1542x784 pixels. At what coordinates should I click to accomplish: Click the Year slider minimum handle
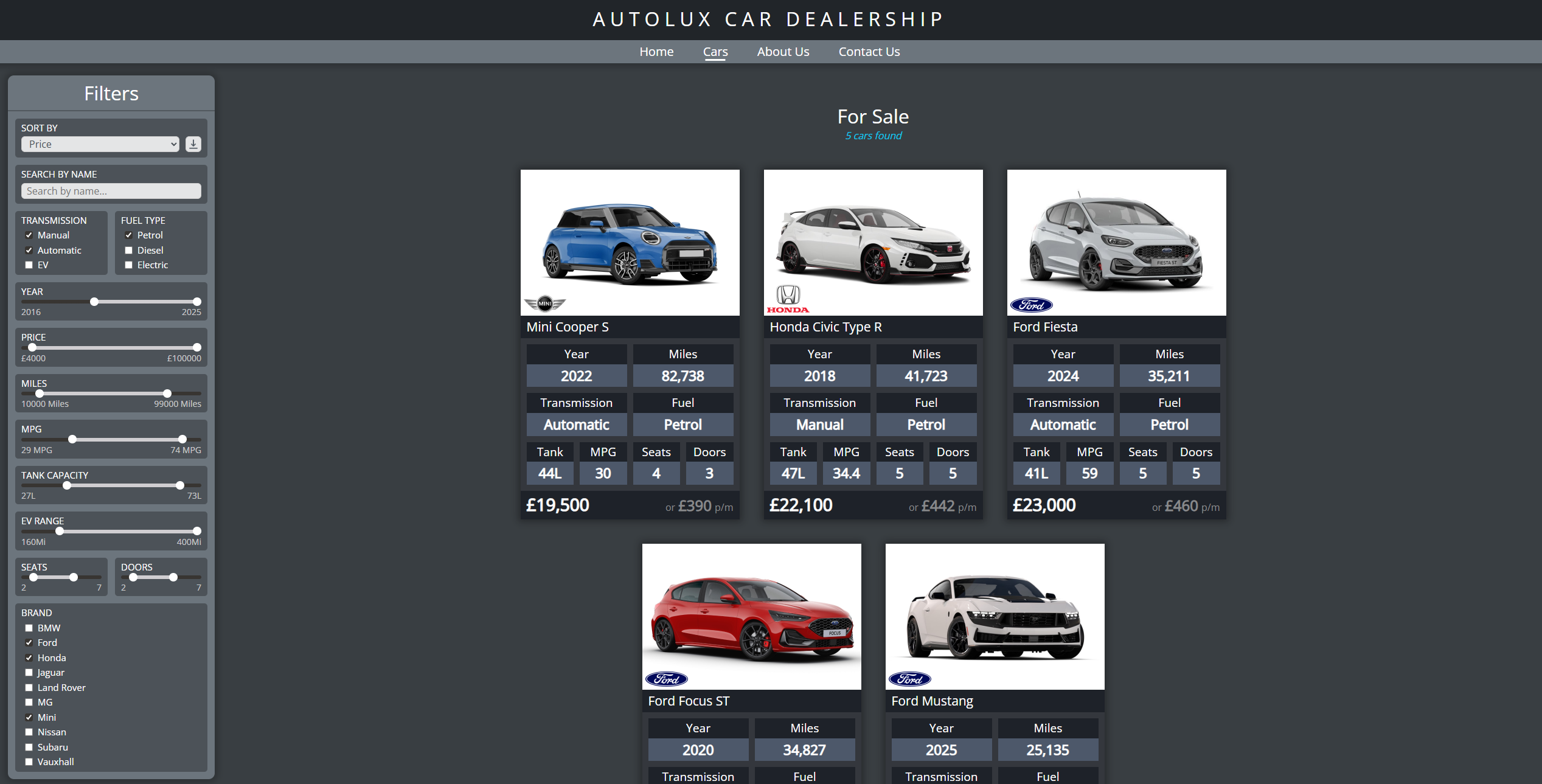coord(94,302)
